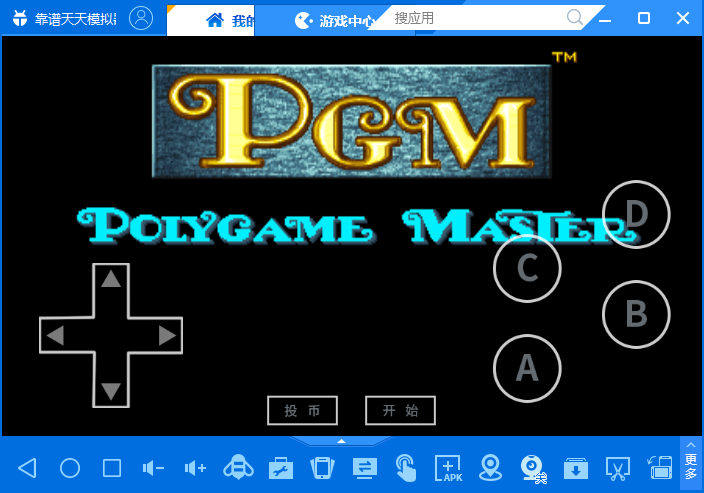The image size is (704, 493).
Task: Tap the D game button
Action: tap(636, 214)
